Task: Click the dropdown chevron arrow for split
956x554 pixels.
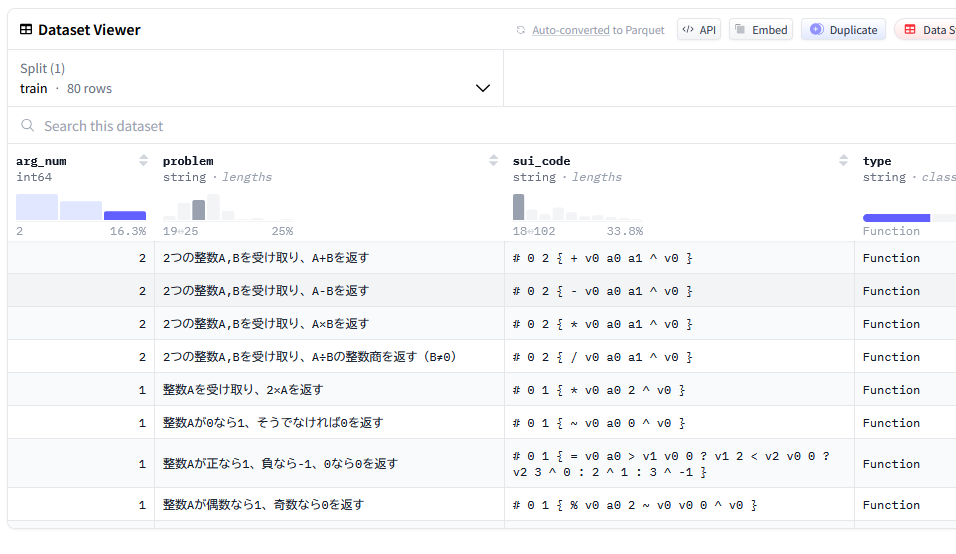Action: pos(483,88)
